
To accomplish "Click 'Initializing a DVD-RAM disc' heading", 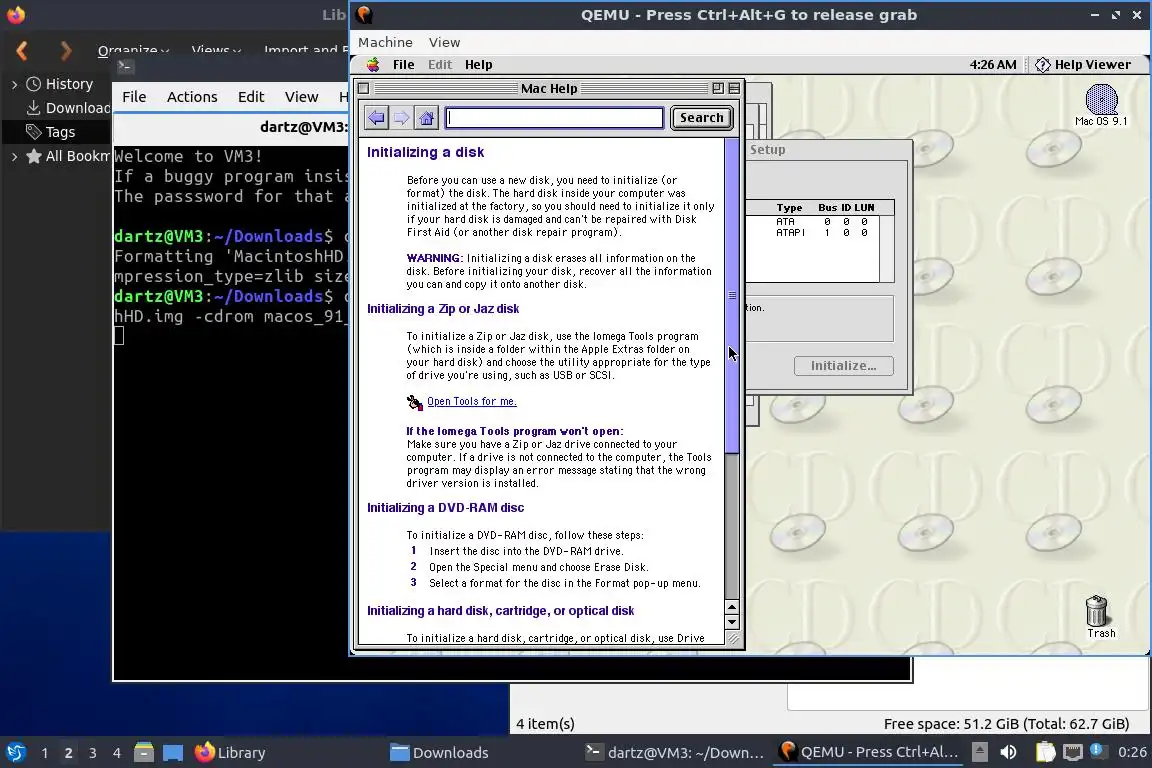I will [x=445, y=508].
